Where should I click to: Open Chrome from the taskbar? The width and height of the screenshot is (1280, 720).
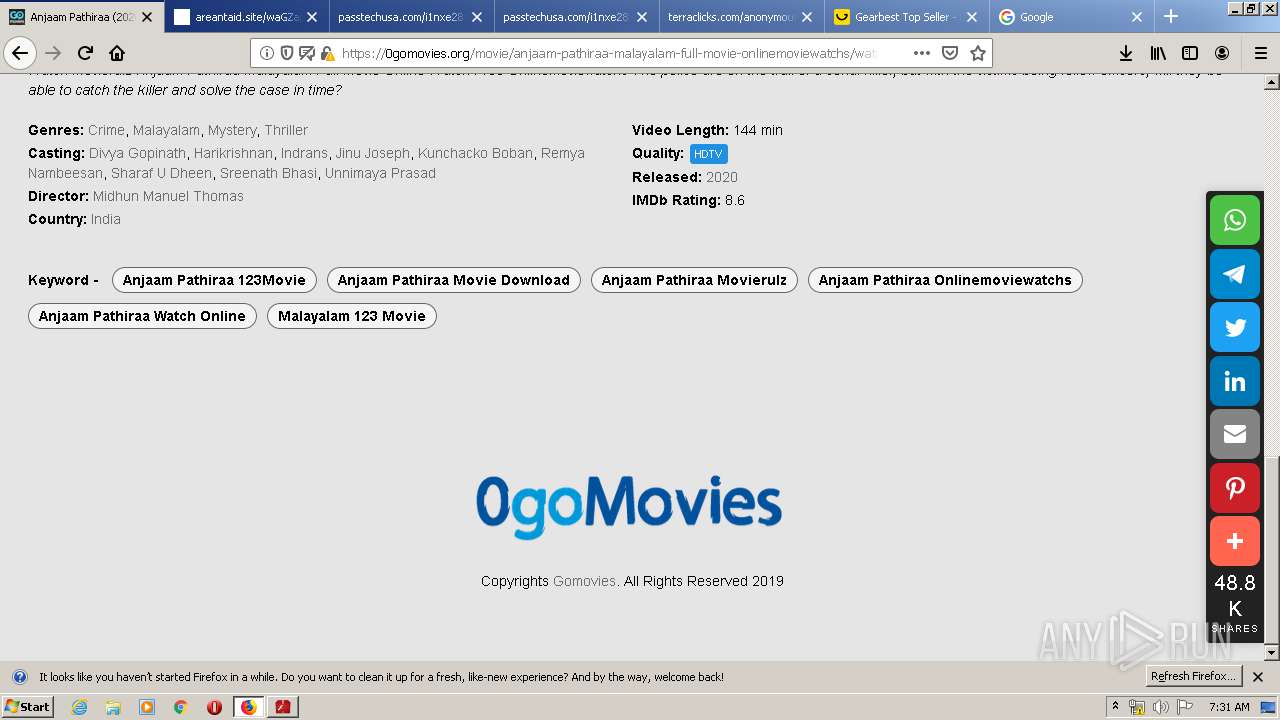coord(181,707)
